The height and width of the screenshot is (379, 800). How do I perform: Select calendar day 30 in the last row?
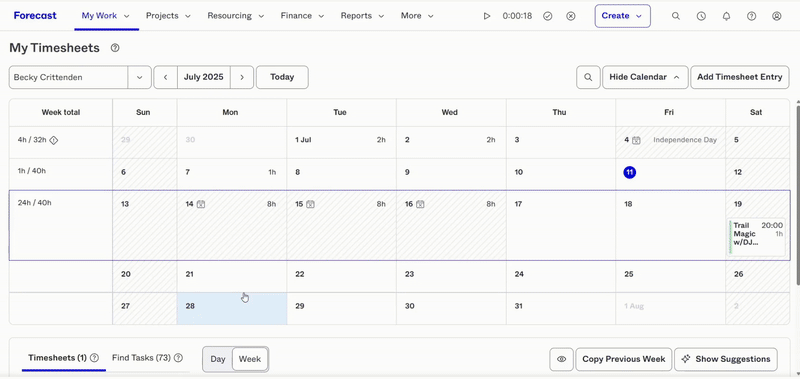click(451, 309)
